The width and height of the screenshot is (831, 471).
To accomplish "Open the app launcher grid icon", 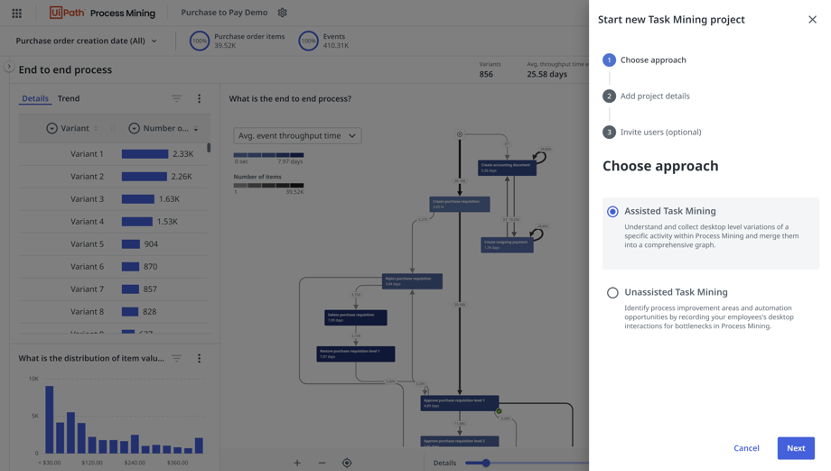I will pos(17,13).
